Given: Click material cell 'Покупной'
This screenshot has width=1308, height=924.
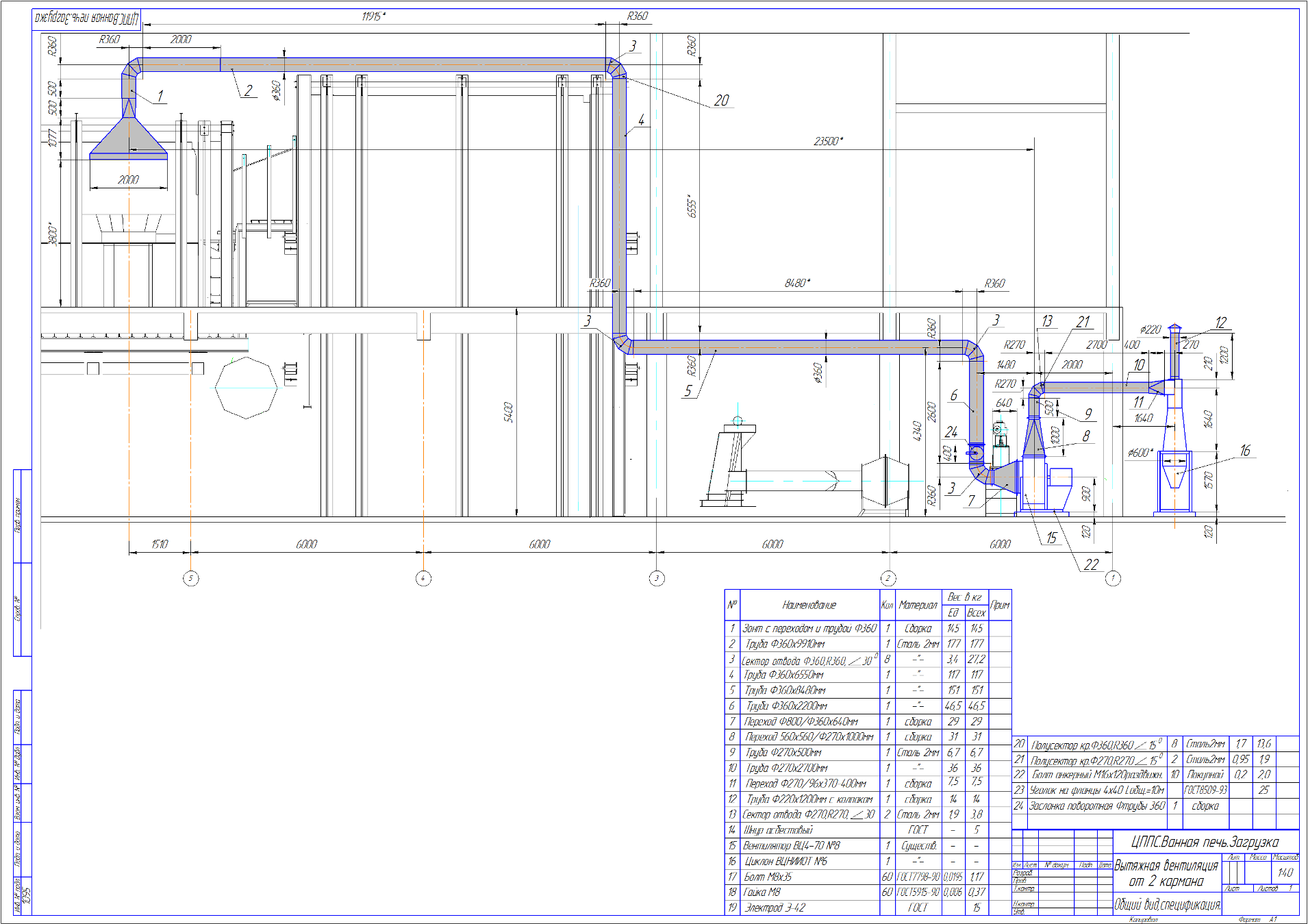Looking at the screenshot, I should click(x=1205, y=775).
